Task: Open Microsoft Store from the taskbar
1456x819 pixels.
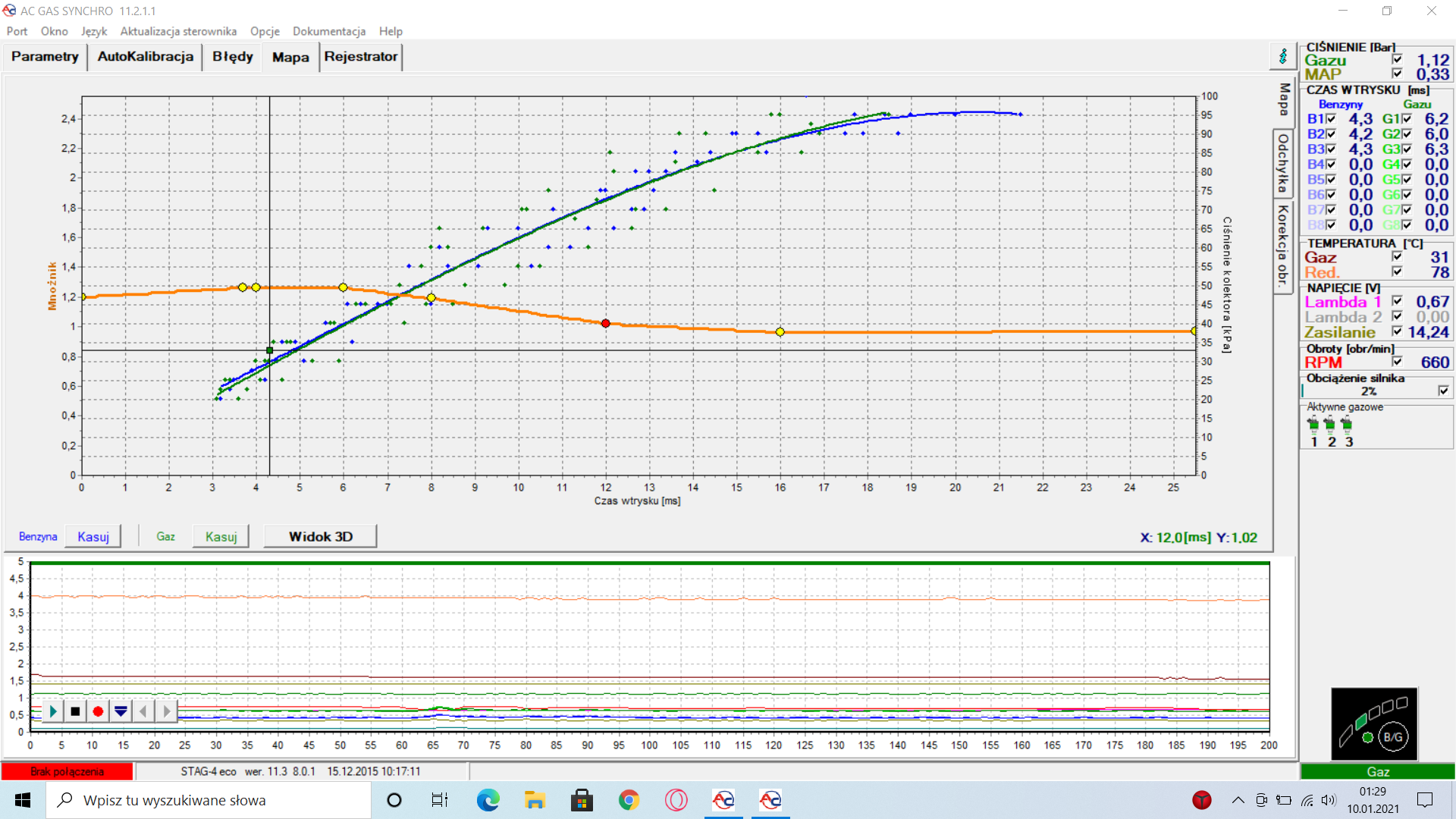Action: [582, 800]
